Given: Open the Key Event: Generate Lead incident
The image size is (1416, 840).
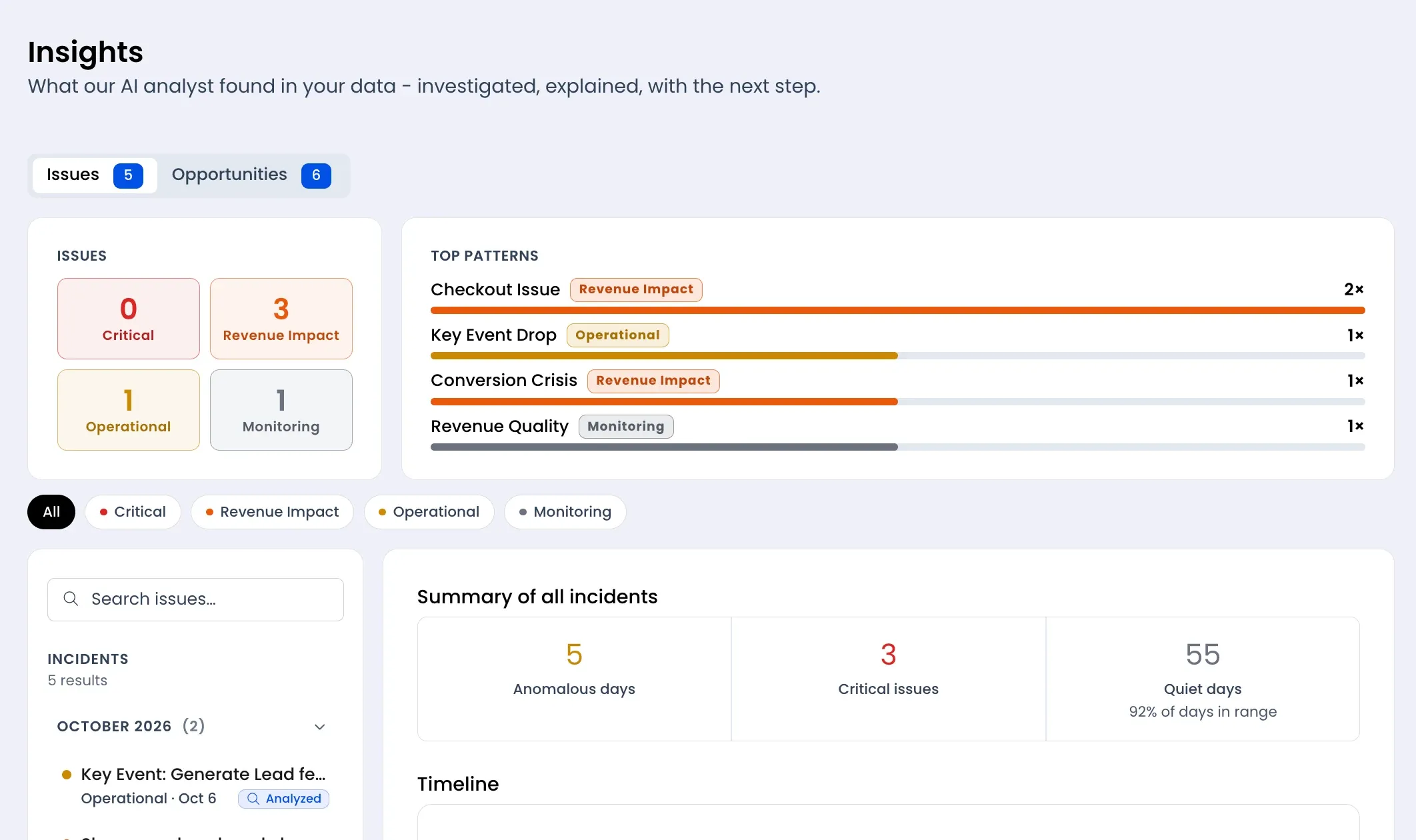Looking at the screenshot, I should pos(195,785).
